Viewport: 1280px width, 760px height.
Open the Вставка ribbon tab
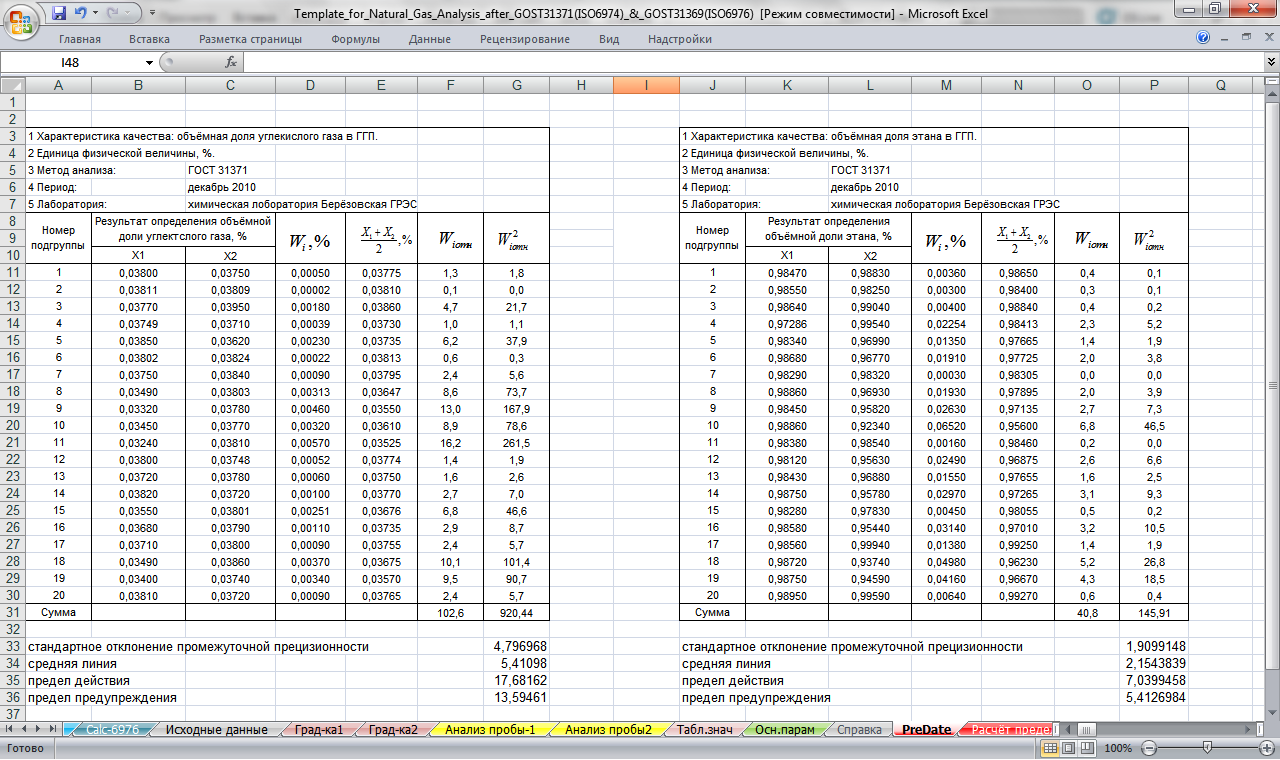tap(149, 39)
